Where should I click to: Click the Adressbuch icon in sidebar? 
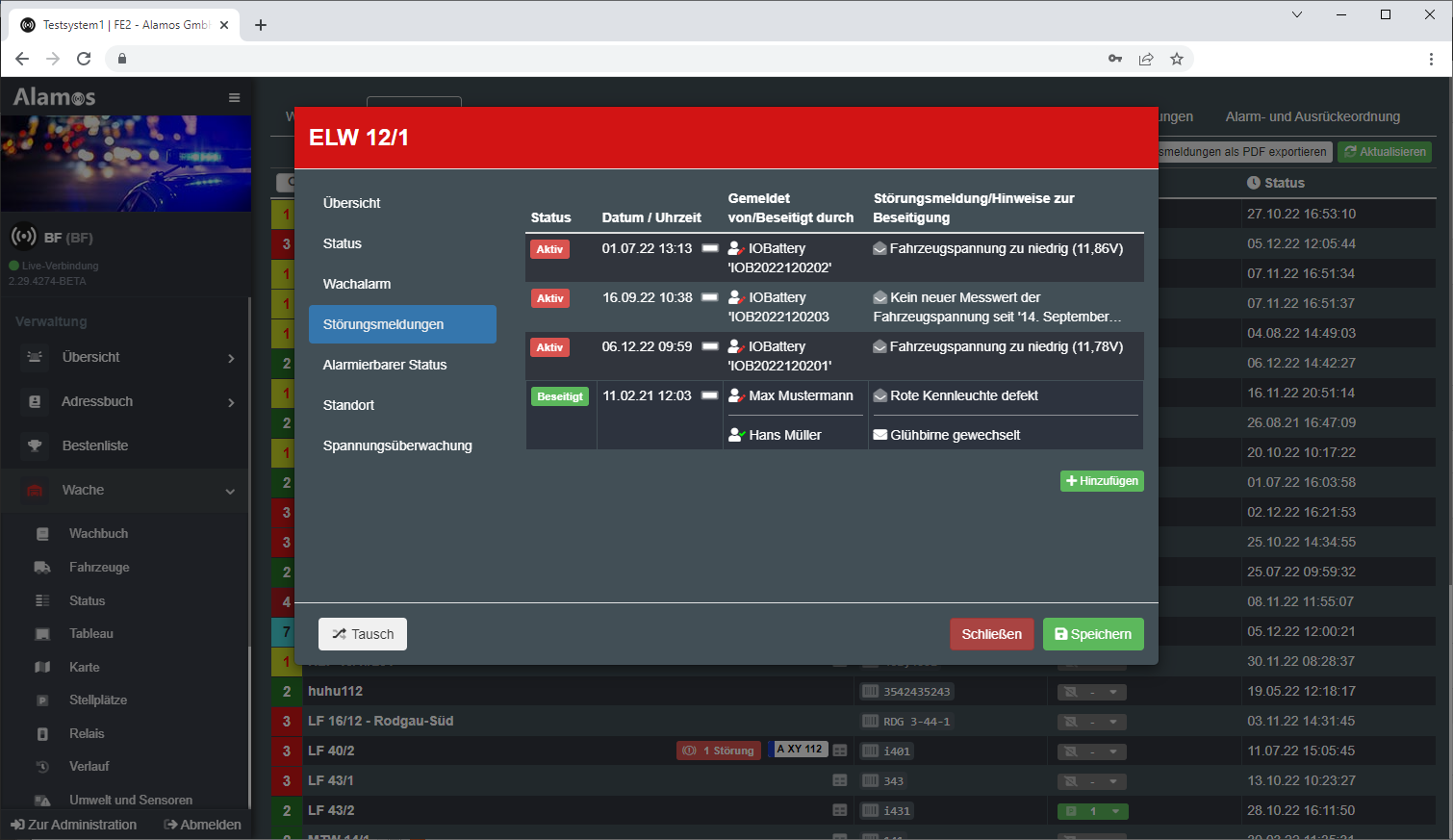point(35,401)
